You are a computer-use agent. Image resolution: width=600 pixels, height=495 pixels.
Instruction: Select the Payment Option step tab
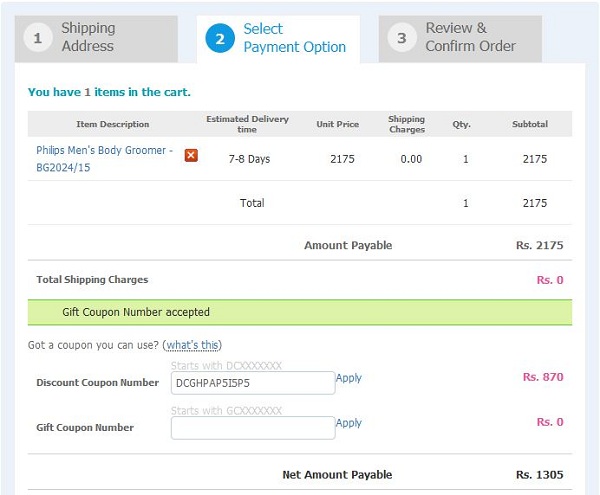point(278,39)
